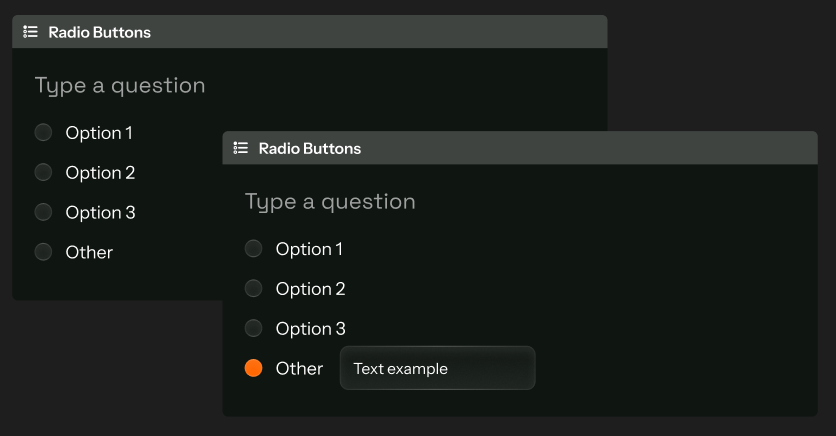Screen dimensions: 836x436
Task: Click the 'Other' label in the back panel
Action: click(89, 252)
